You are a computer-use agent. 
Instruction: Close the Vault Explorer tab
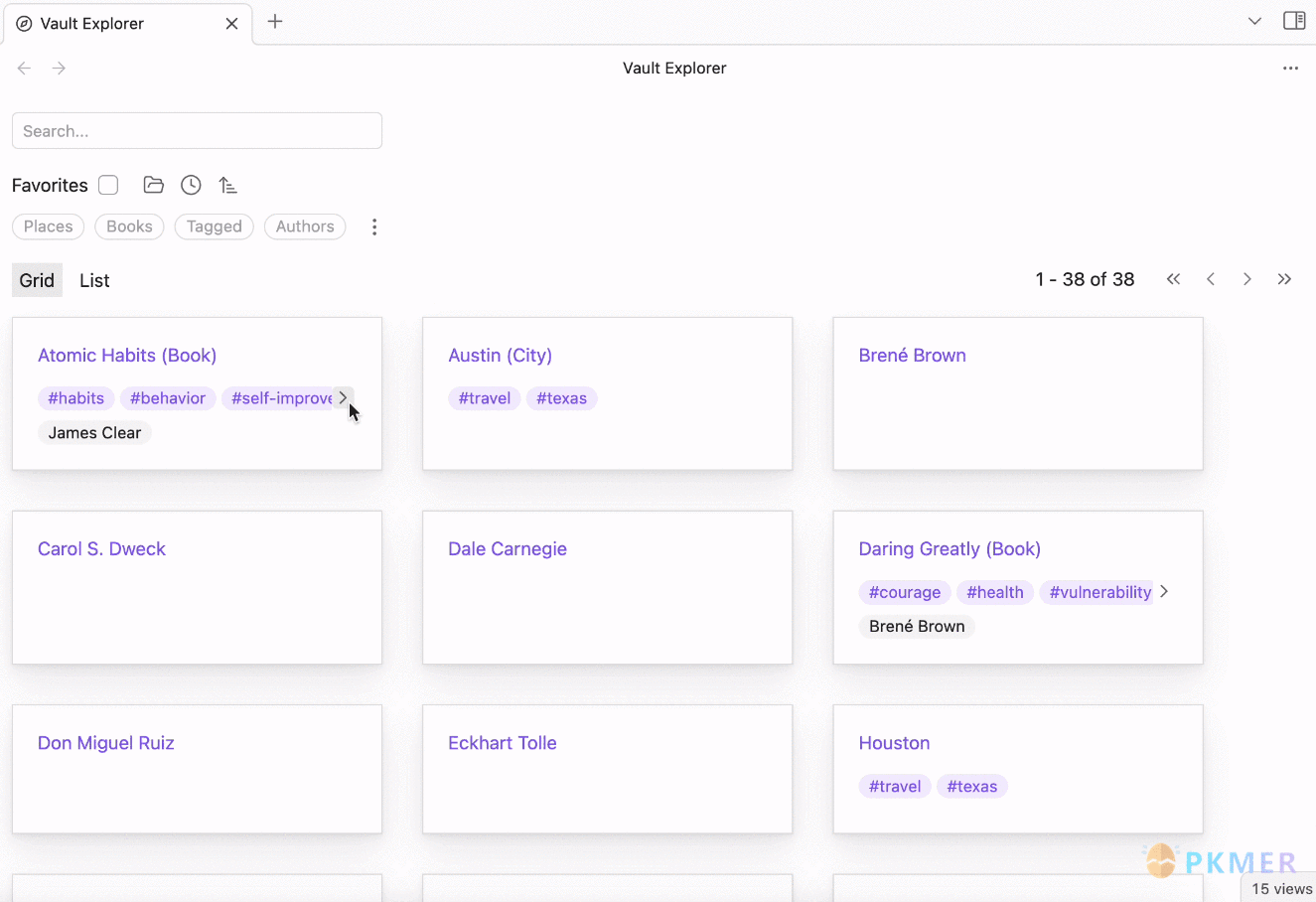[x=231, y=24]
